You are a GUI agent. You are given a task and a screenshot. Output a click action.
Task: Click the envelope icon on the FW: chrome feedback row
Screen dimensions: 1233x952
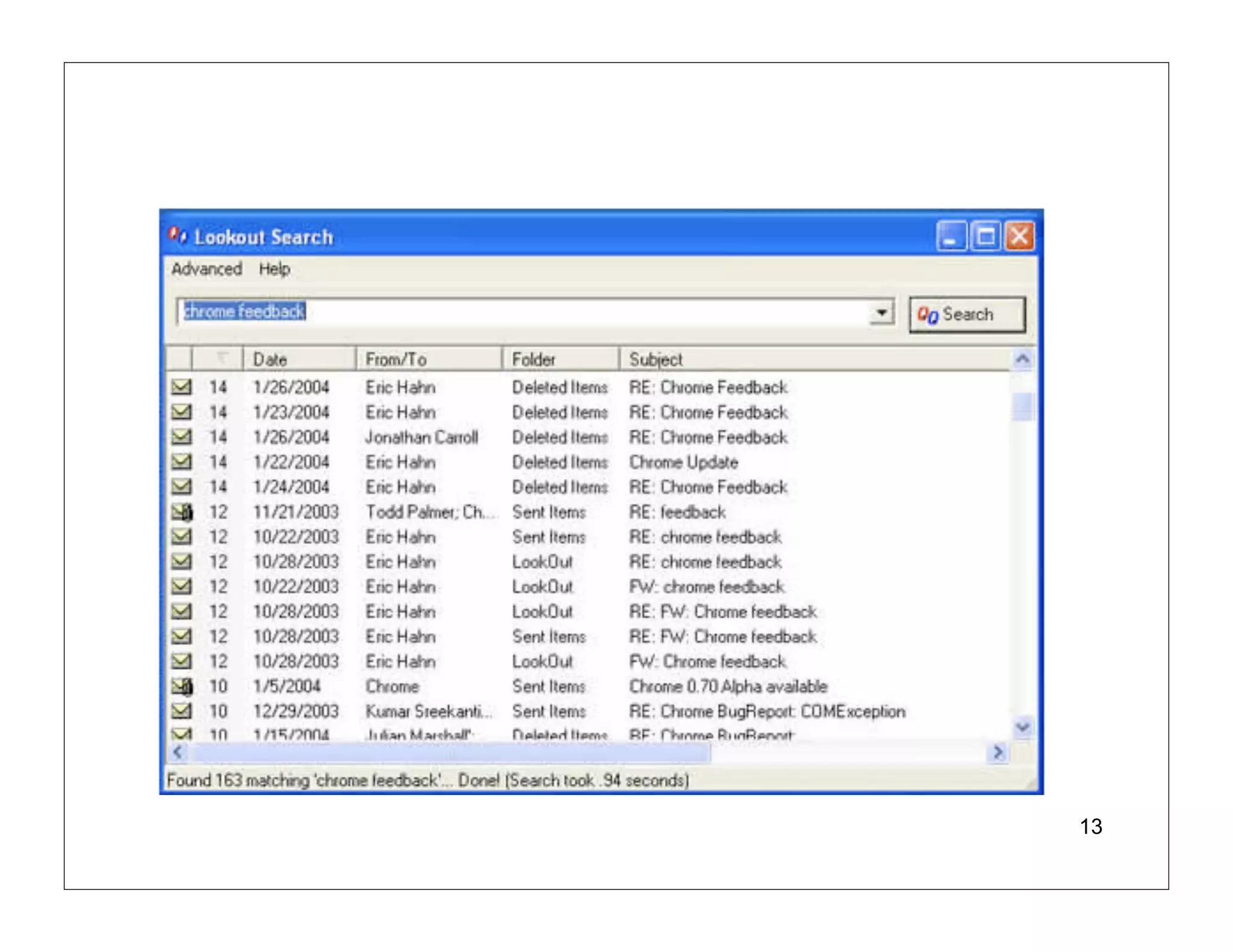coord(181,586)
